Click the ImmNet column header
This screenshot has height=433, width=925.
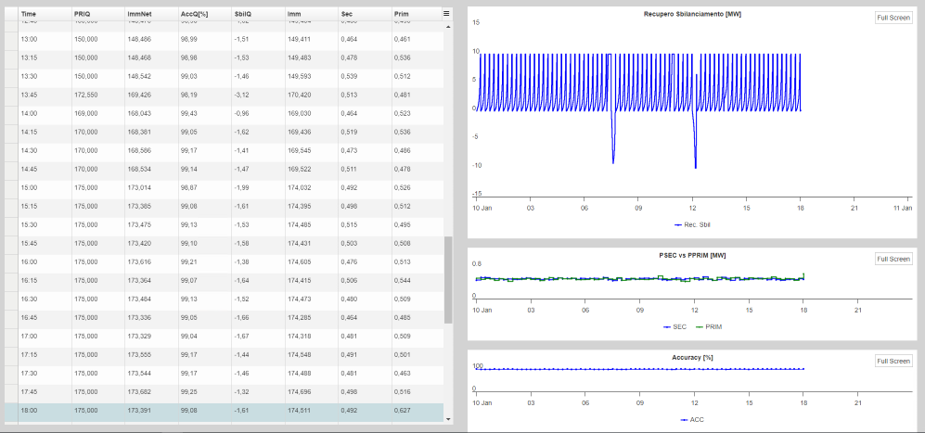[139, 13]
